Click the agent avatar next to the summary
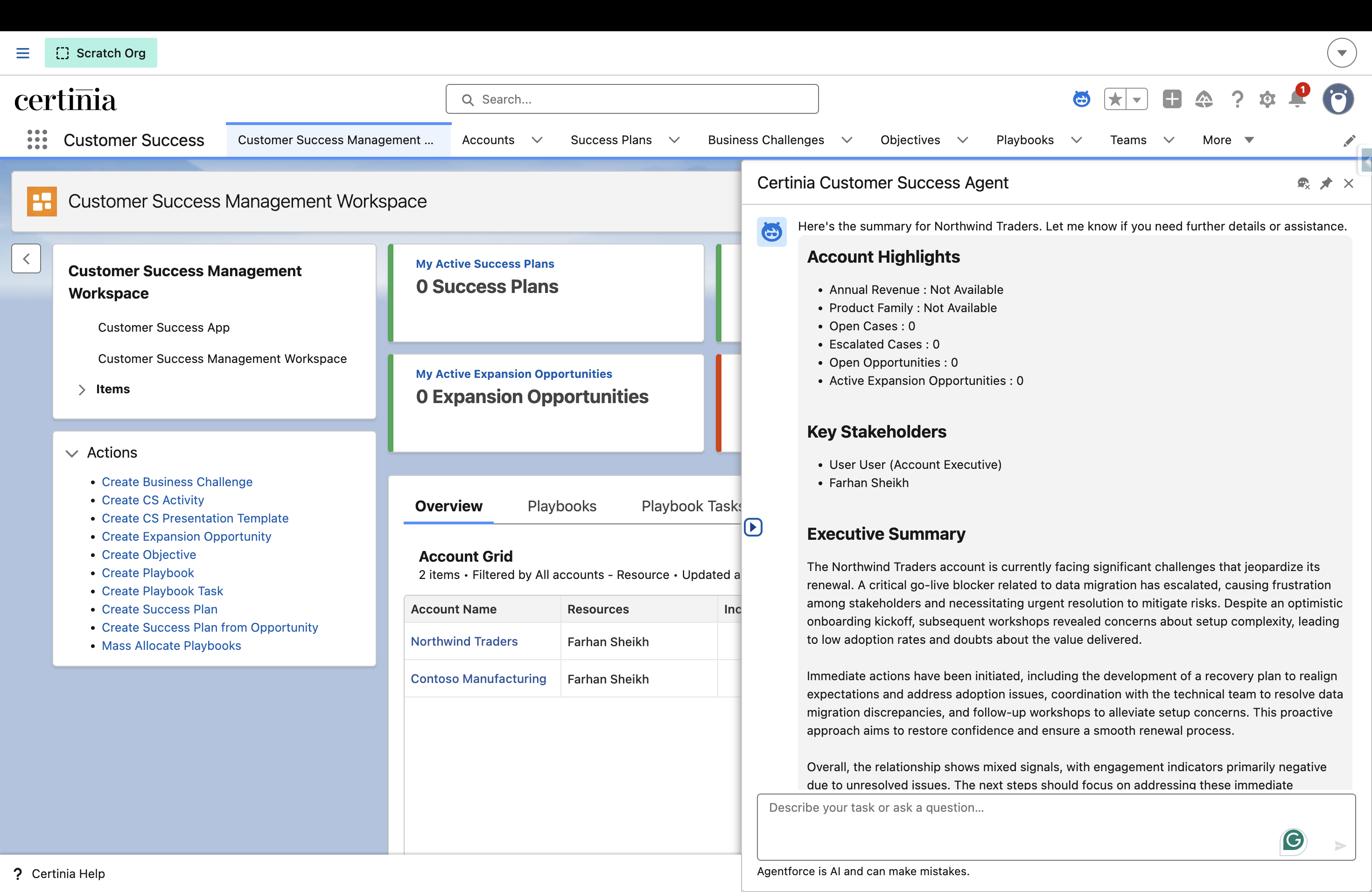Screen dimensions: 1372x892 tap(771, 232)
